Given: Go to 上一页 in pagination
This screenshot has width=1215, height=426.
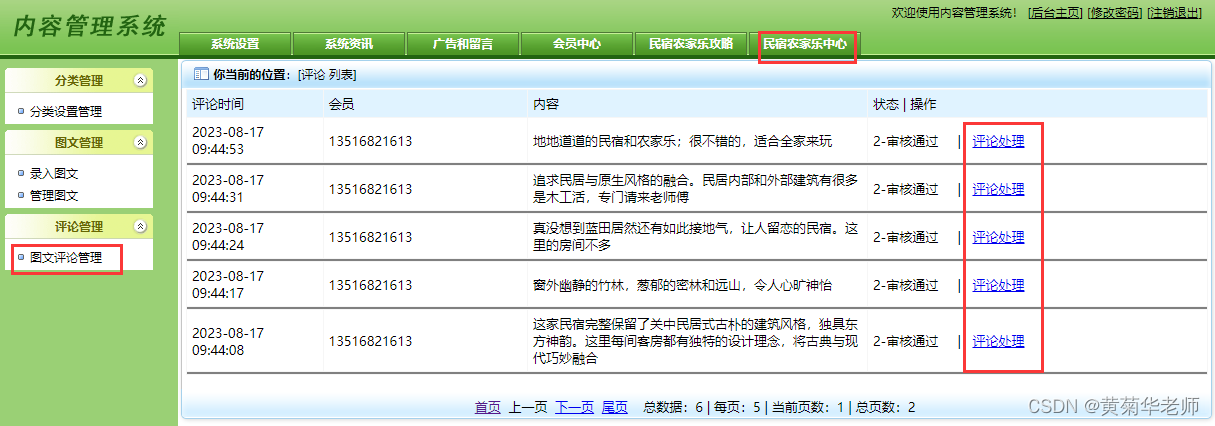Looking at the screenshot, I should point(528,407).
